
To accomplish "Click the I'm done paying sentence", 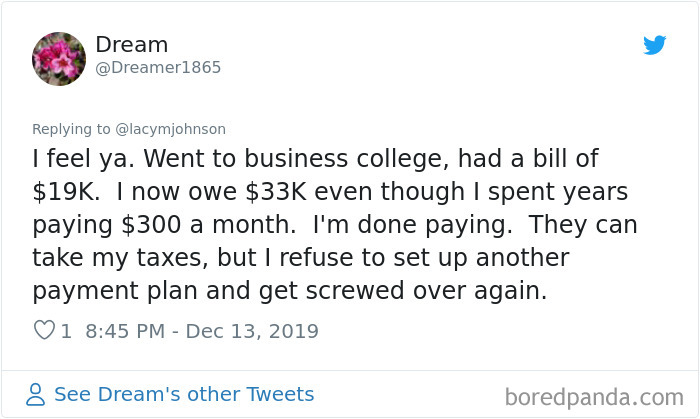I will tap(412, 224).
